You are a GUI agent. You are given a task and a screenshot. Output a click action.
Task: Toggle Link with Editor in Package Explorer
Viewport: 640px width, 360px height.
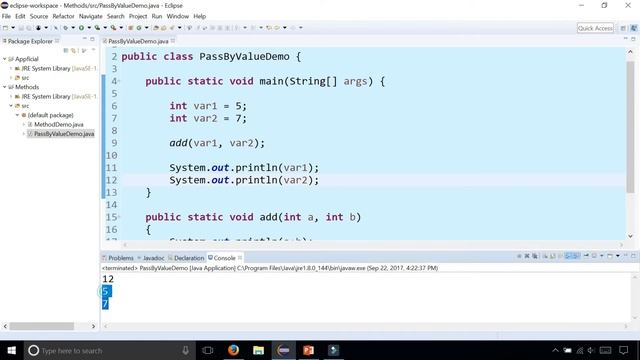tap(74, 51)
